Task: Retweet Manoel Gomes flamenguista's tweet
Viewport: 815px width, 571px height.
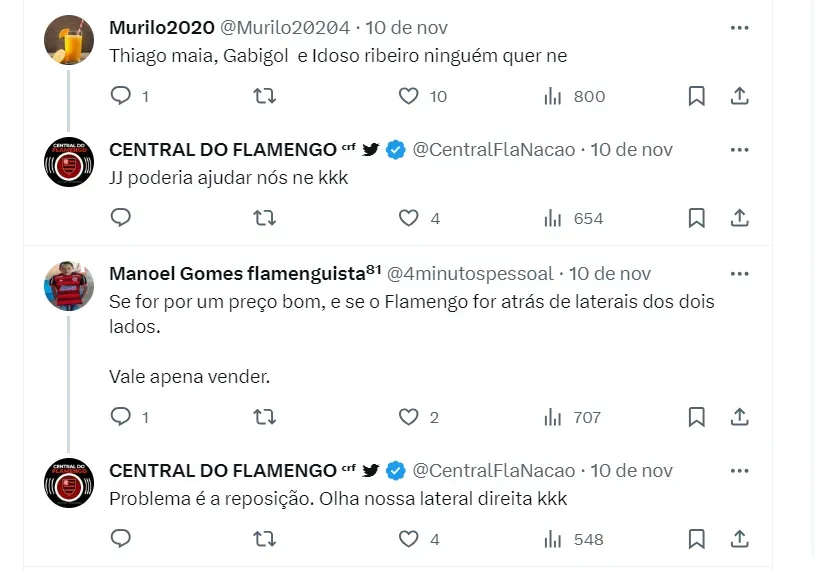Action: click(x=264, y=416)
